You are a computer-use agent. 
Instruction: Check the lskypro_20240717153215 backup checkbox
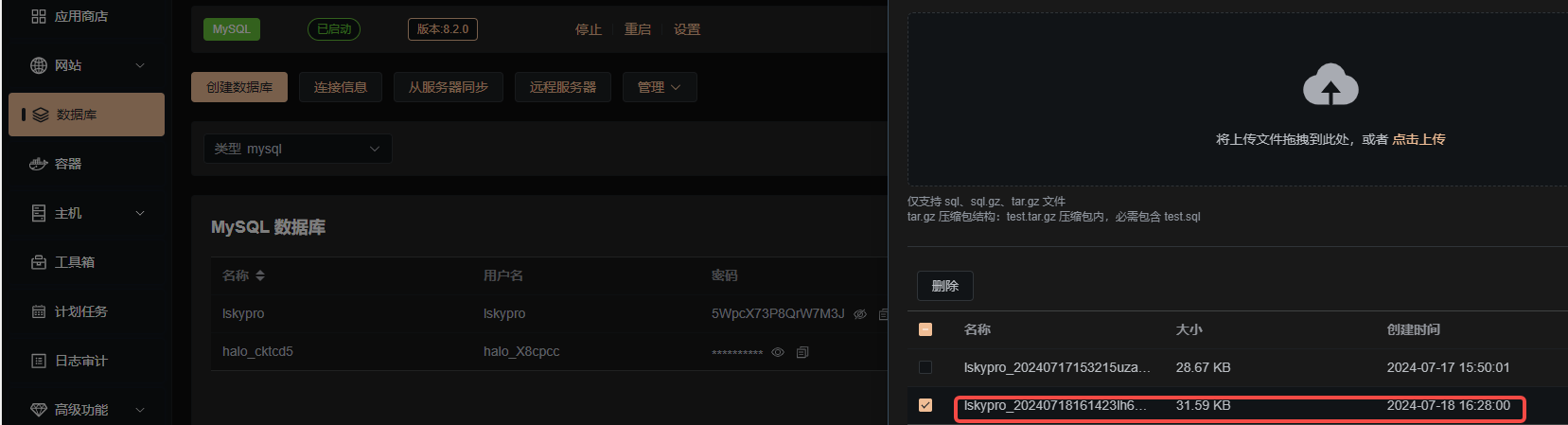coord(925,367)
